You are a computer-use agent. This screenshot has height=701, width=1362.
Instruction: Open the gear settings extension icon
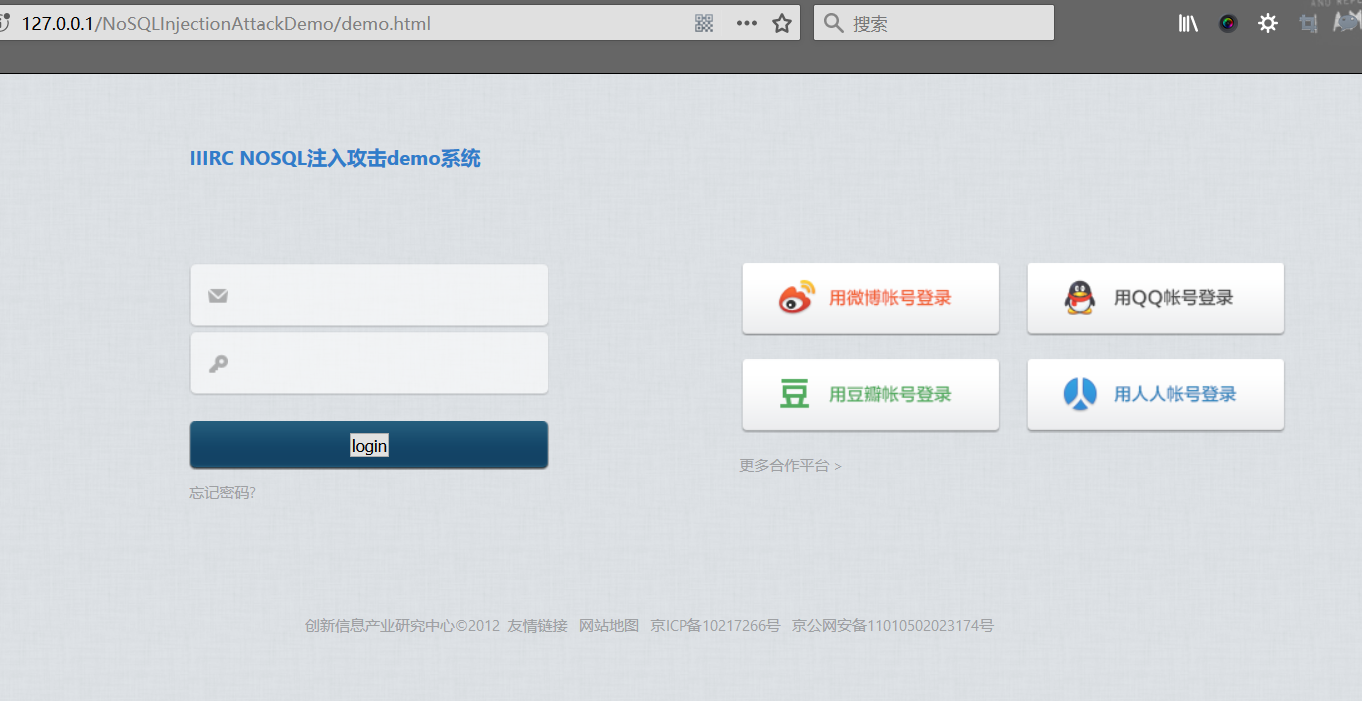click(1268, 24)
